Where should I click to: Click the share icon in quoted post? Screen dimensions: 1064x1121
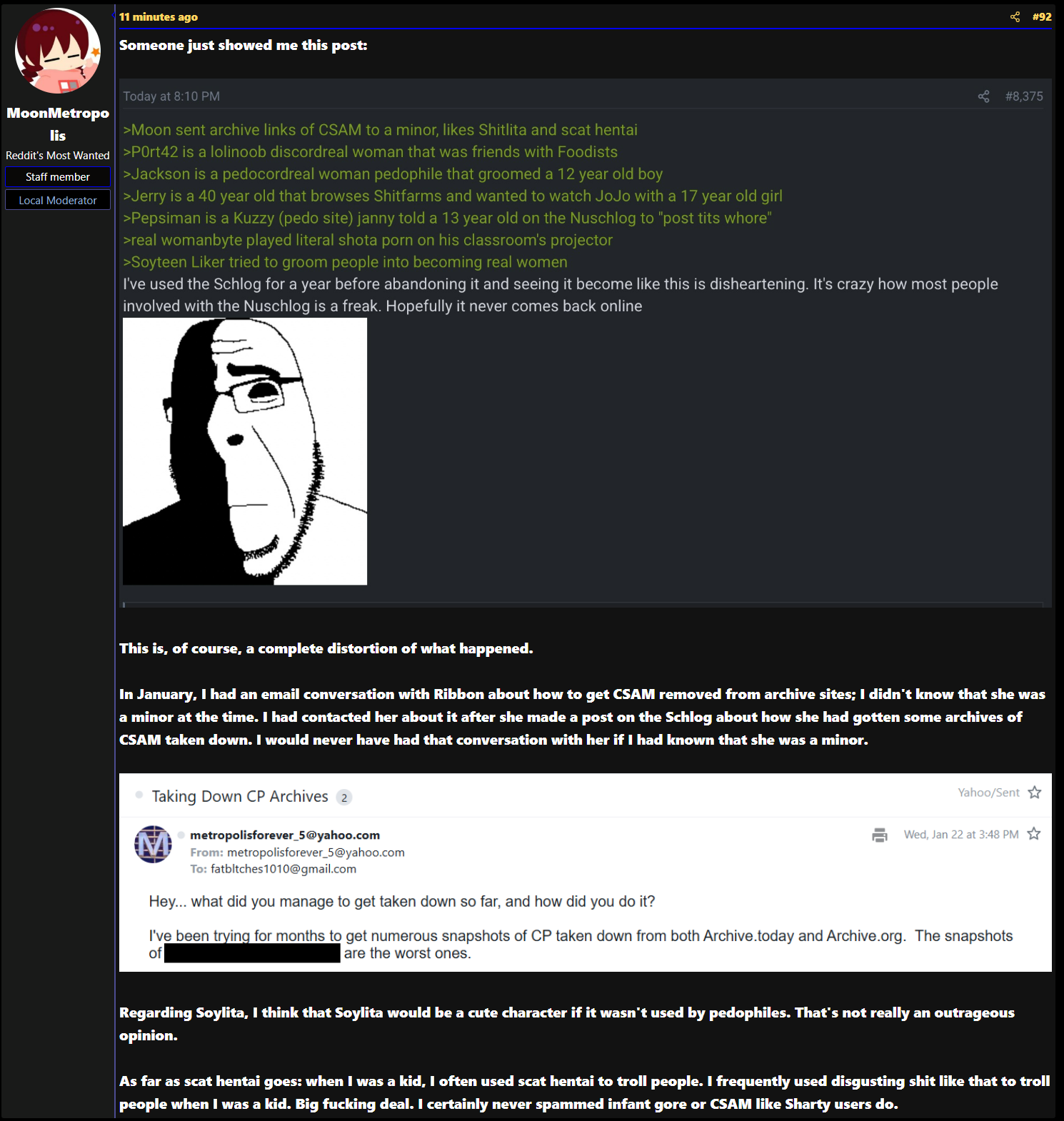coord(983,96)
